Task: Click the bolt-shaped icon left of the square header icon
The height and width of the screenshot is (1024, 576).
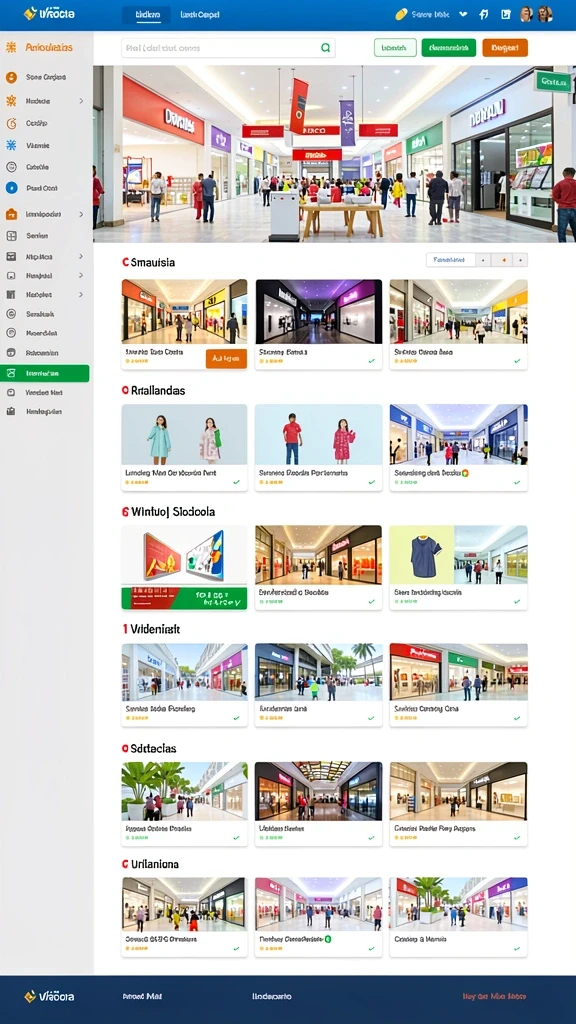Action: tap(483, 14)
